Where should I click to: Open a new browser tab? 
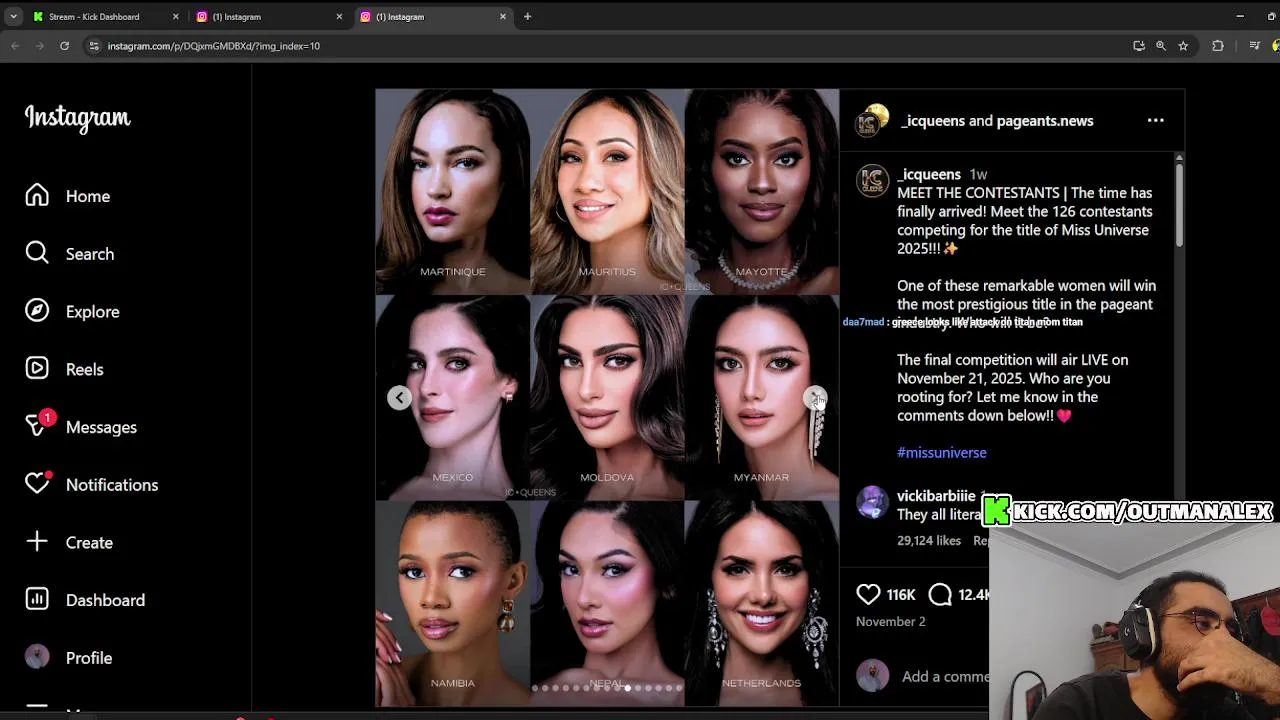527,16
